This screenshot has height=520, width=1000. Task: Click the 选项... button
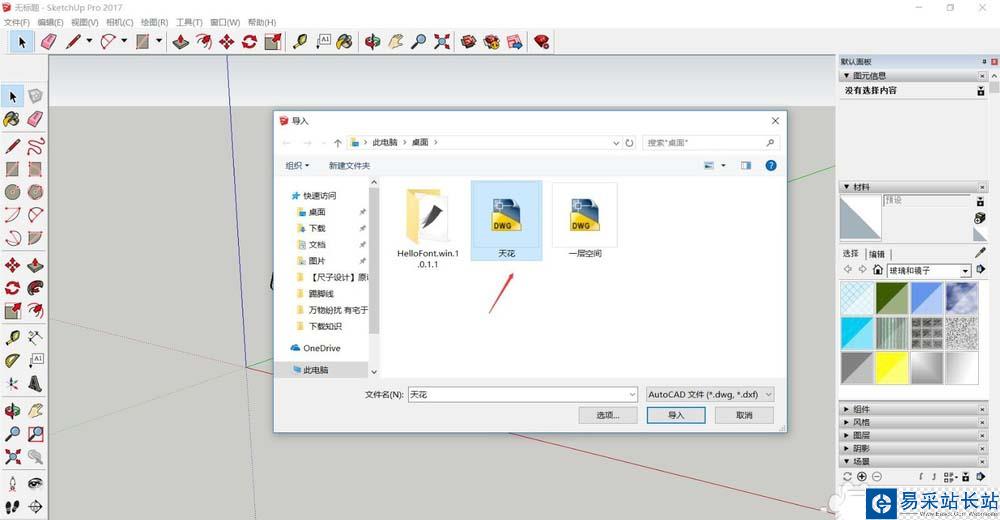[608, 415]
